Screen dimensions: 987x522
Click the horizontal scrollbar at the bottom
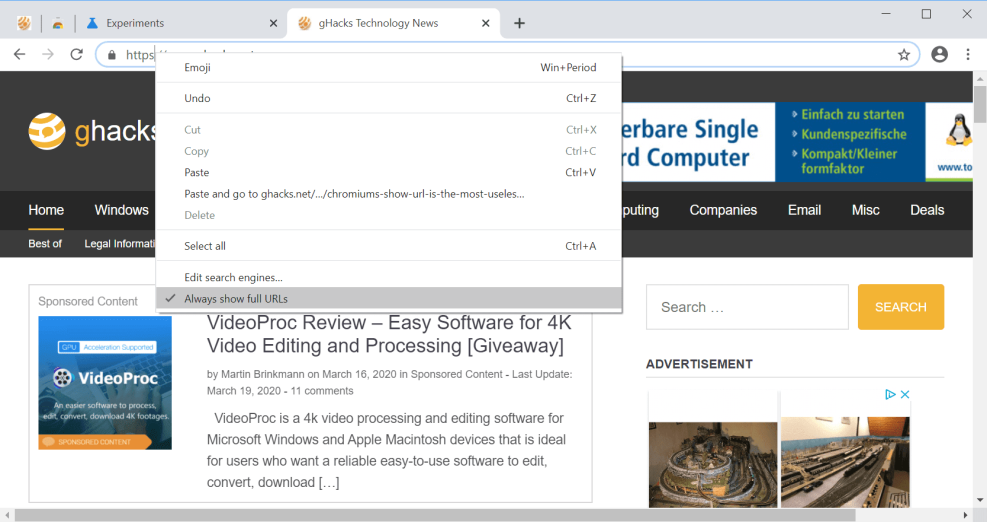434,515
